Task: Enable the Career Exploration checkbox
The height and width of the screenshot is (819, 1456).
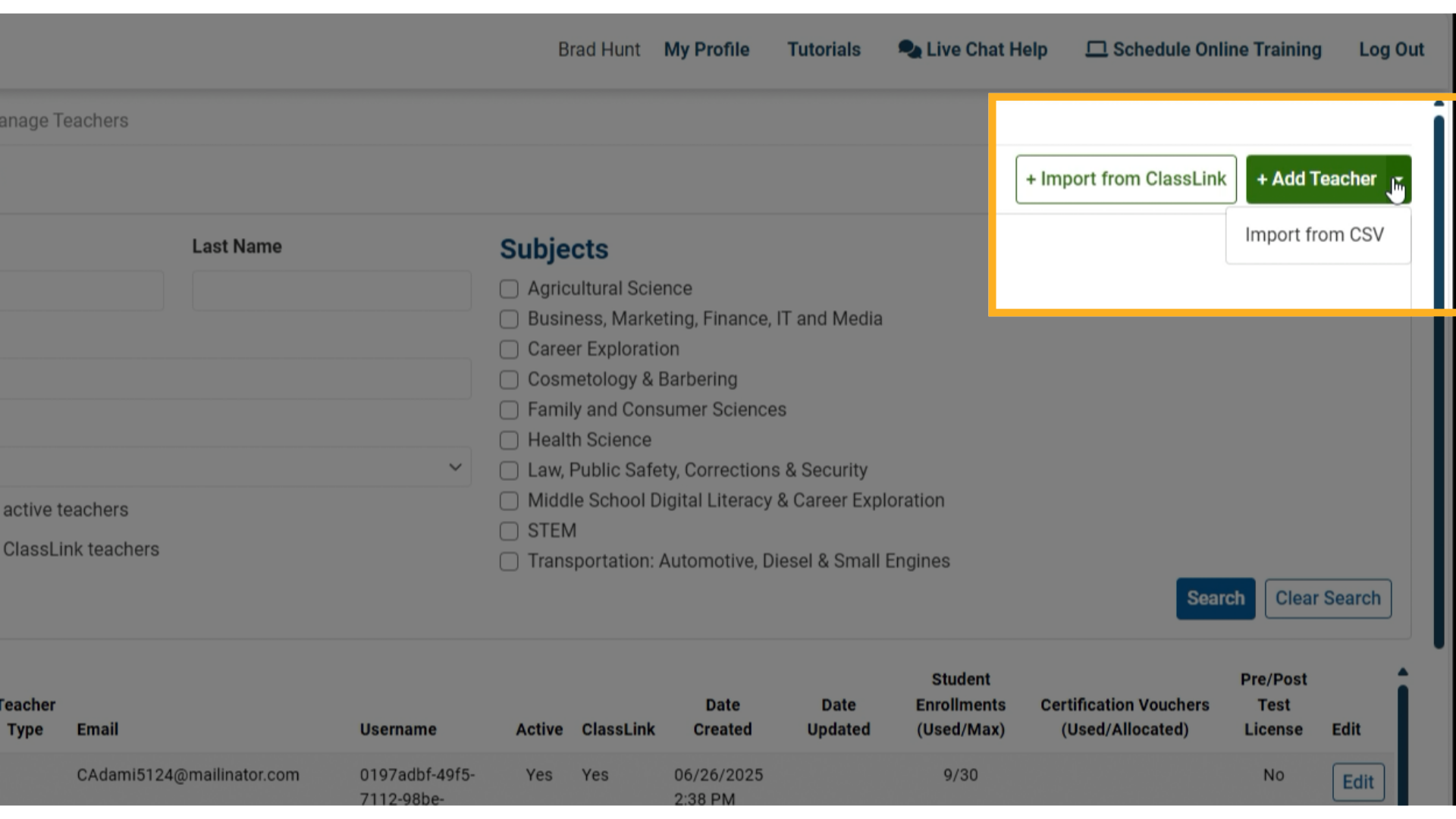Action: click(509, 350)
